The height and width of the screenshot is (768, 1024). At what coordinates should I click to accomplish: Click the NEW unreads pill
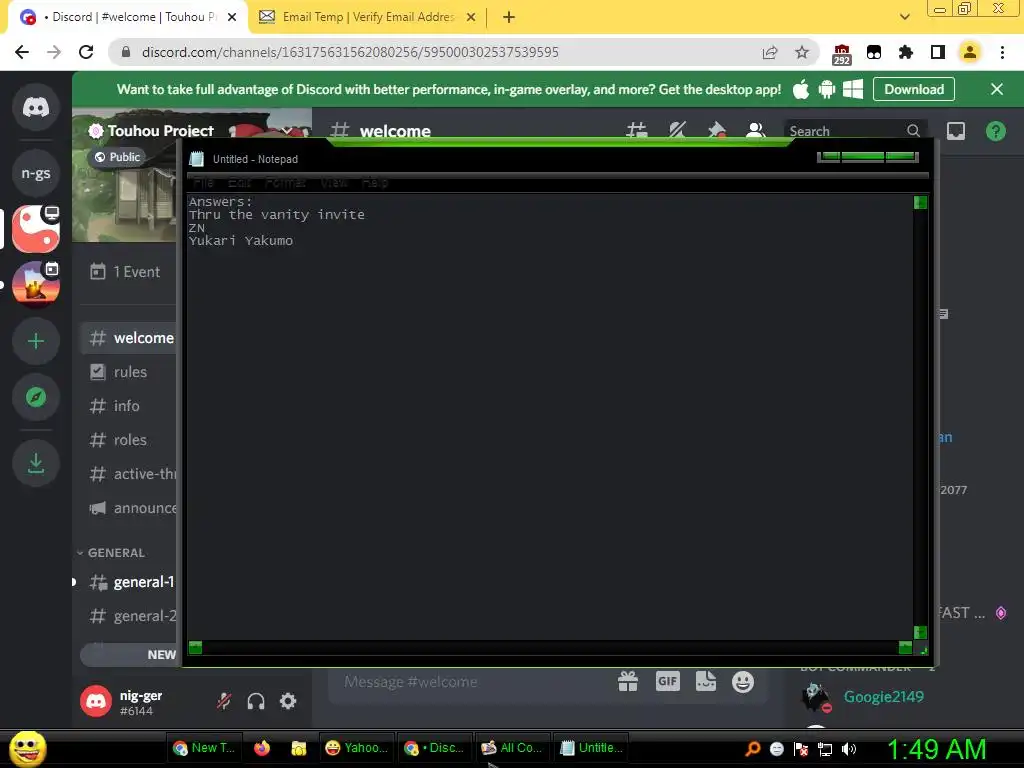[129, 654]
